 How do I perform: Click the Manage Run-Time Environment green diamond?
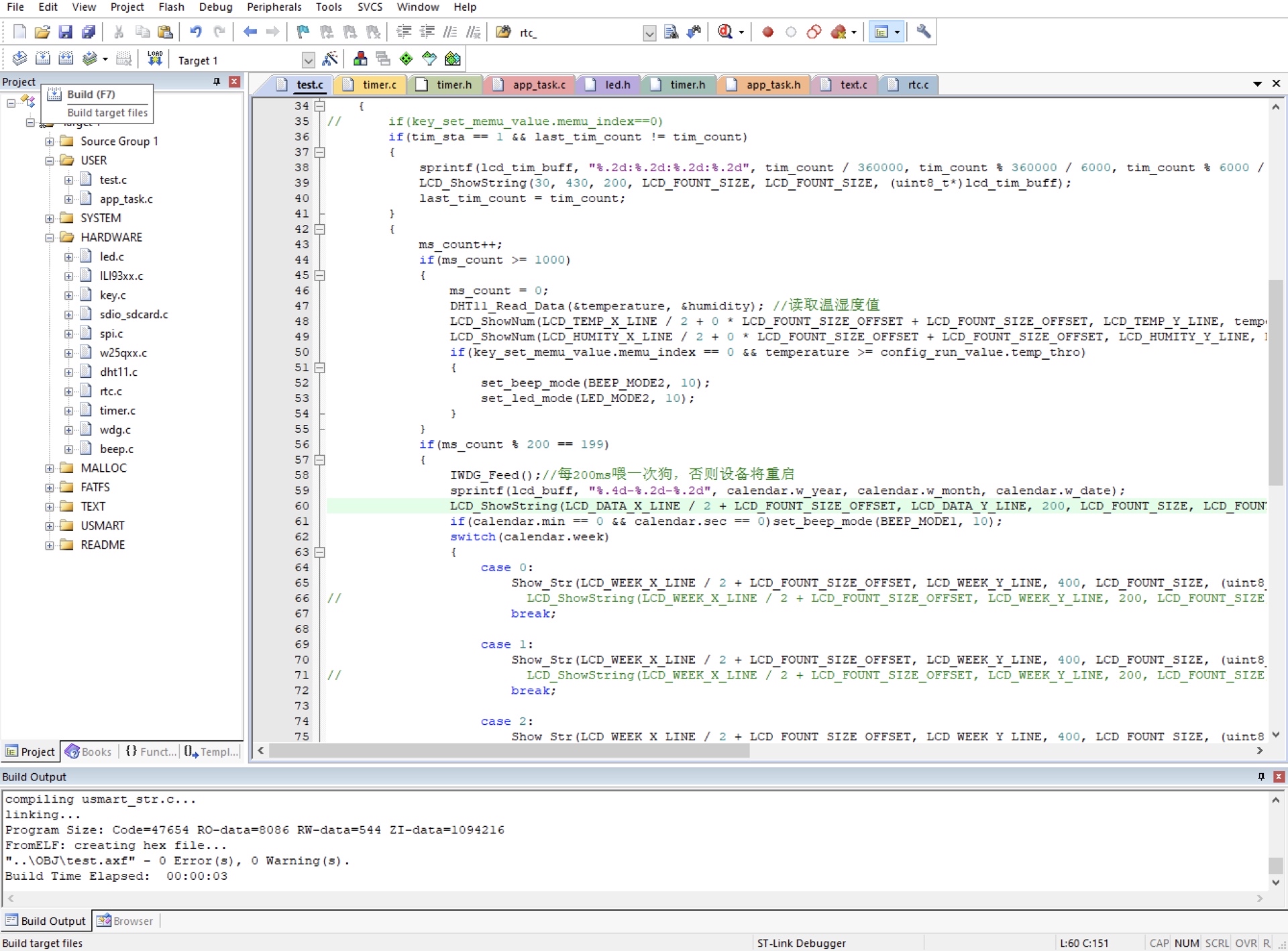click(x=406, y=59)
